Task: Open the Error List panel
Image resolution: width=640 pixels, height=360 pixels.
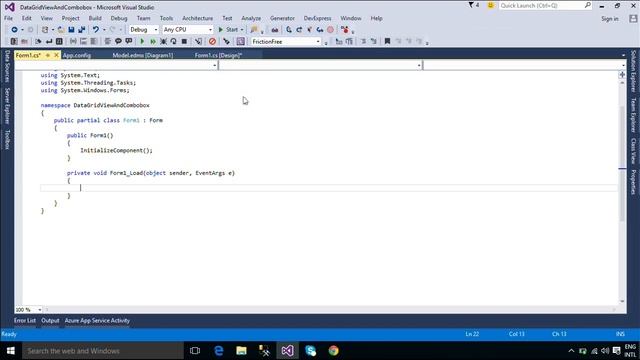Action: (25, 321)
